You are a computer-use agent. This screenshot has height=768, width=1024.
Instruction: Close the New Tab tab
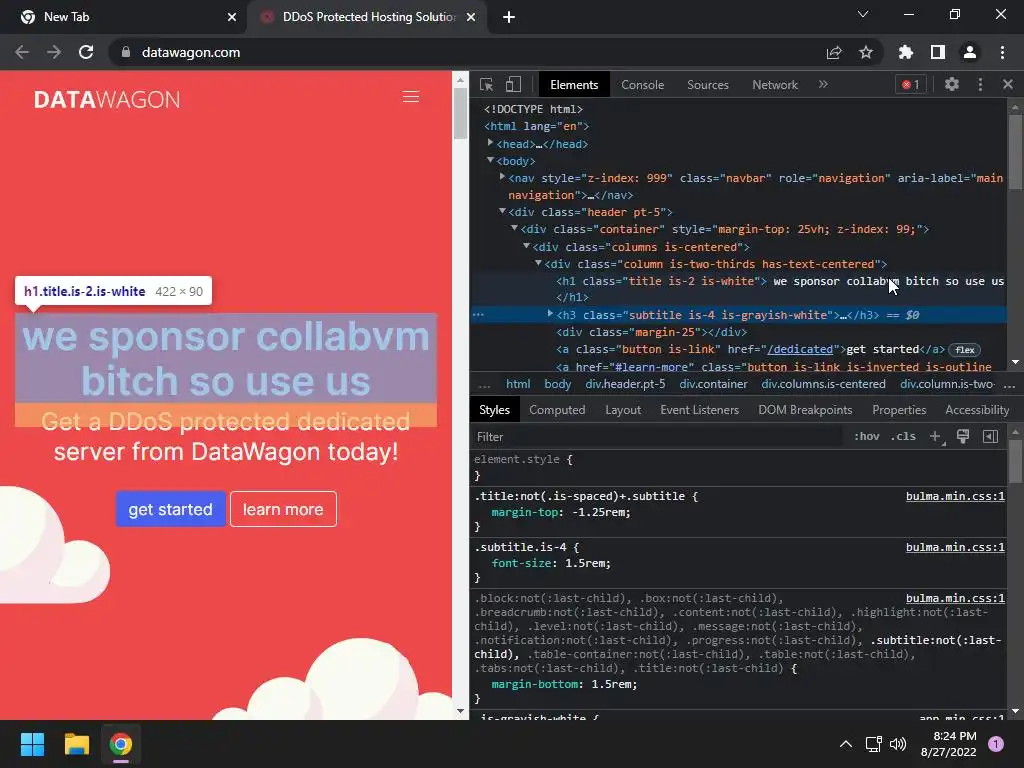click(x=232, y=17)
